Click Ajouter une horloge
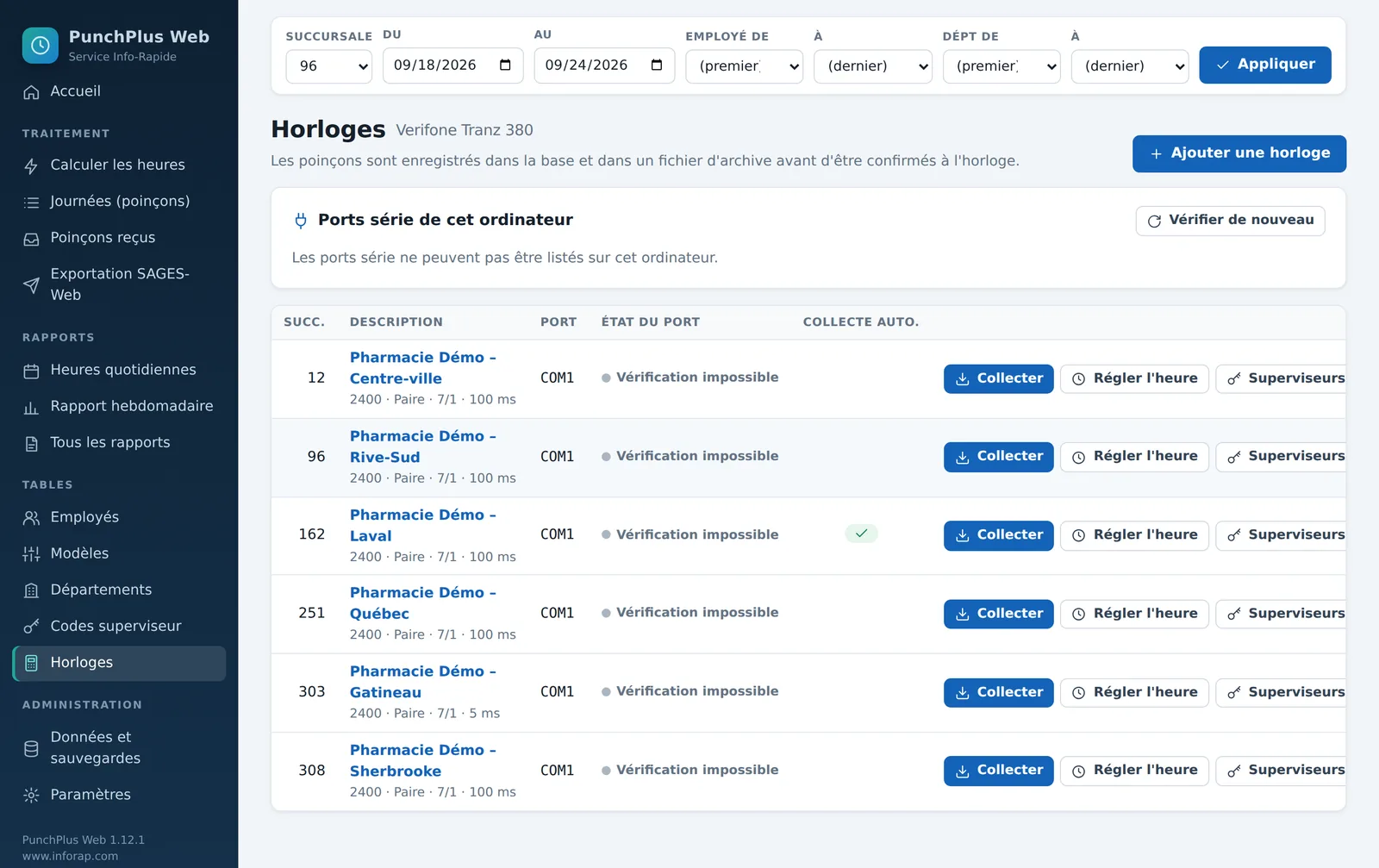This screenshot has width=1379, height=868. [x=1239, y=153]
